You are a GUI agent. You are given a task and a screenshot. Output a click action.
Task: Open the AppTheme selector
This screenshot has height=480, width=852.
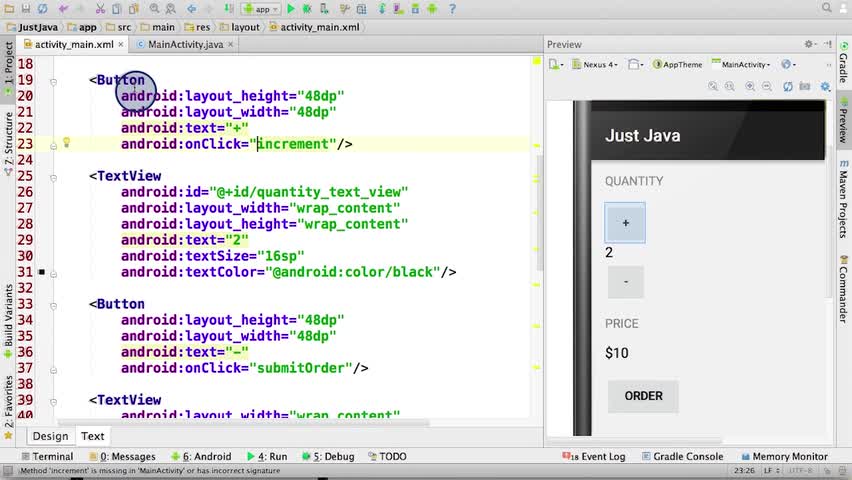point(678,64)
